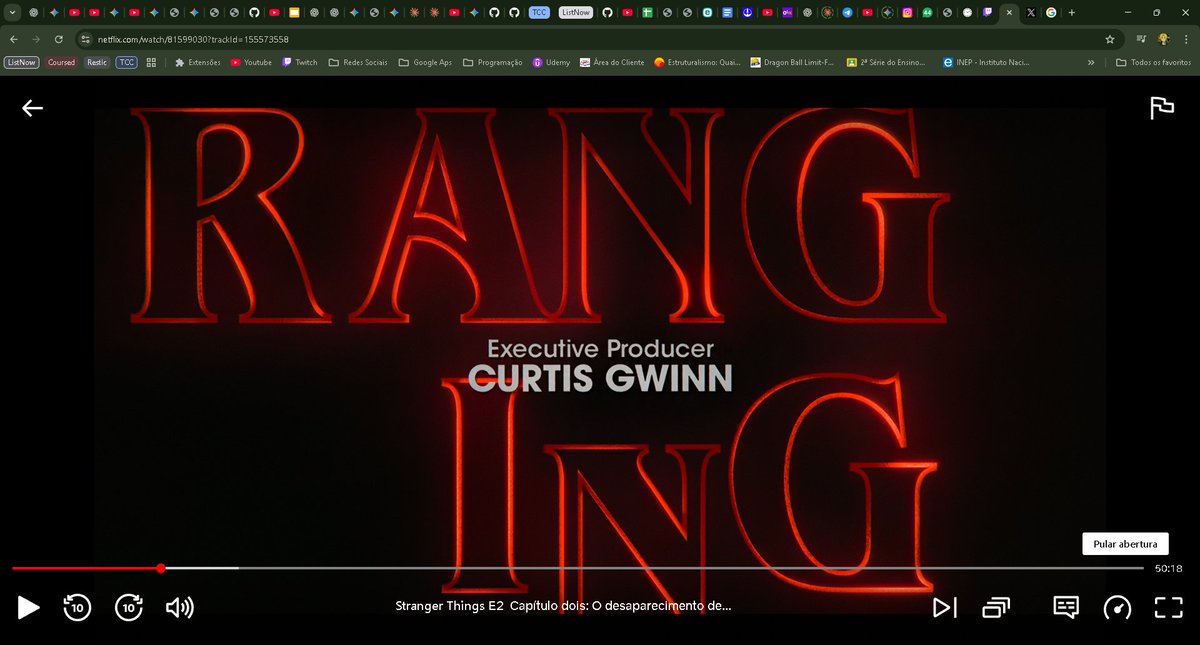Switch to the X (Twitter) tab
This screenshot has height=645, width=1200.
point(1031,12)
